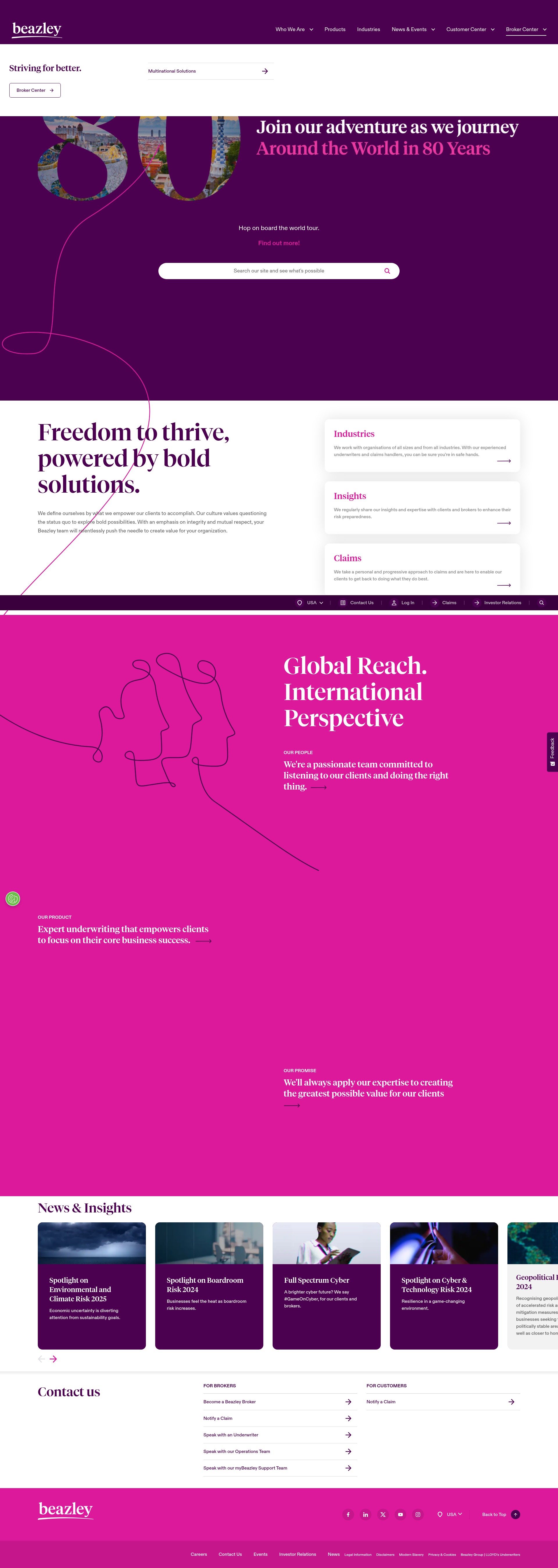The width and height of the screenshot is (558, 1568).
Task: Click into the site search field
Action: tap(279, 271)
